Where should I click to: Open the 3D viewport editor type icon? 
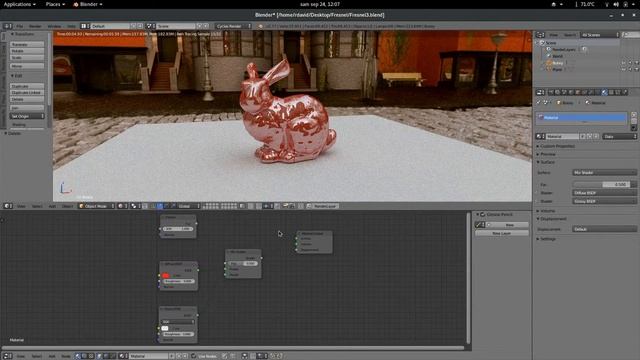[7, 206]
